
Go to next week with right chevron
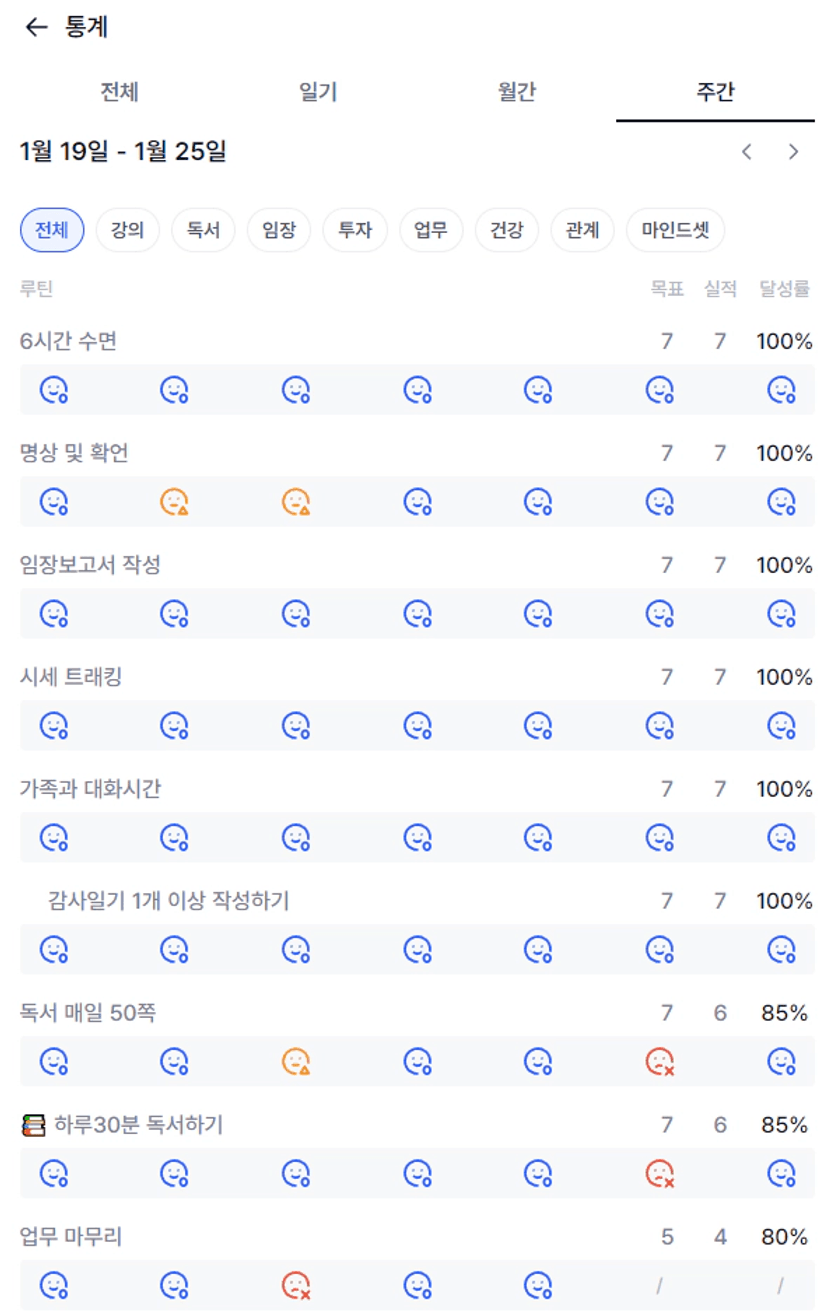pos(794,152)
